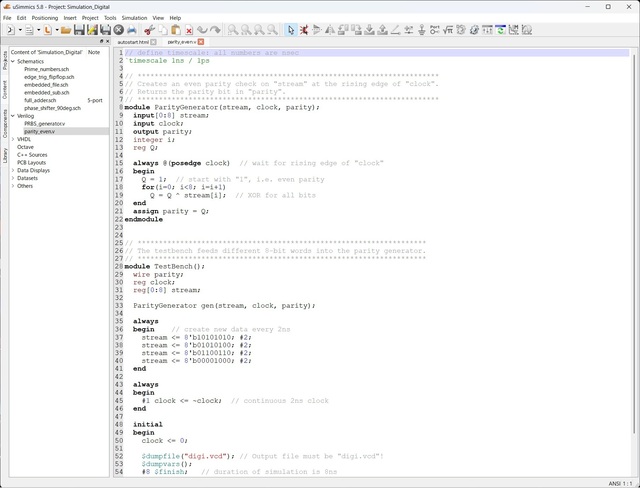The height and width of the screenshot is (488, 640).
Task: Collapse the Schematics tree group
Action: point(13,62)
